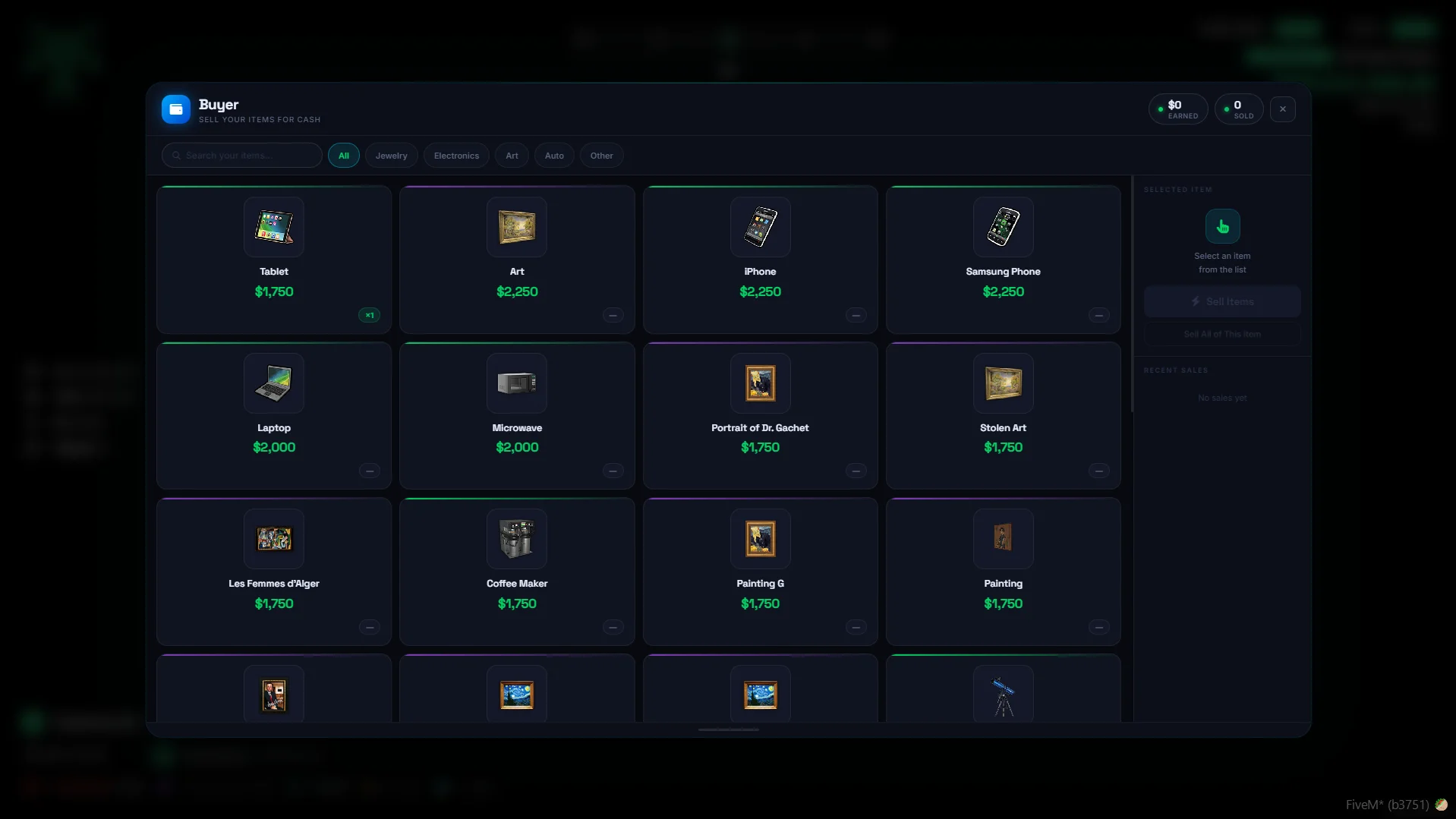
Task: Select the Other category filter
Action: point(601,156)
